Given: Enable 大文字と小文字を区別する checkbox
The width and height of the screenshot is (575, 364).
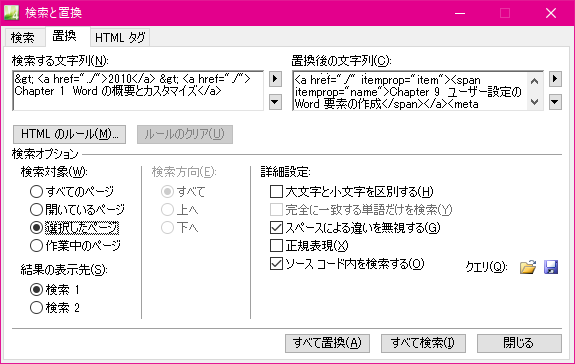Looking at the screenshot, I should click(x=351, y=191).
